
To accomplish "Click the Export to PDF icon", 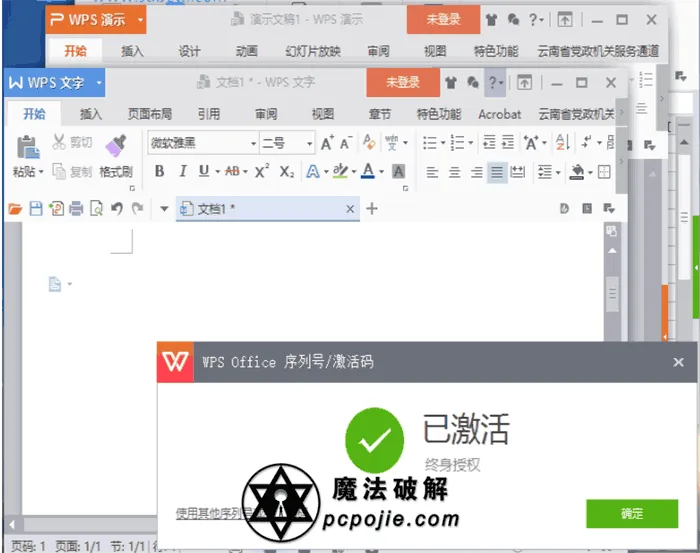I will click(x=57, y=208).
